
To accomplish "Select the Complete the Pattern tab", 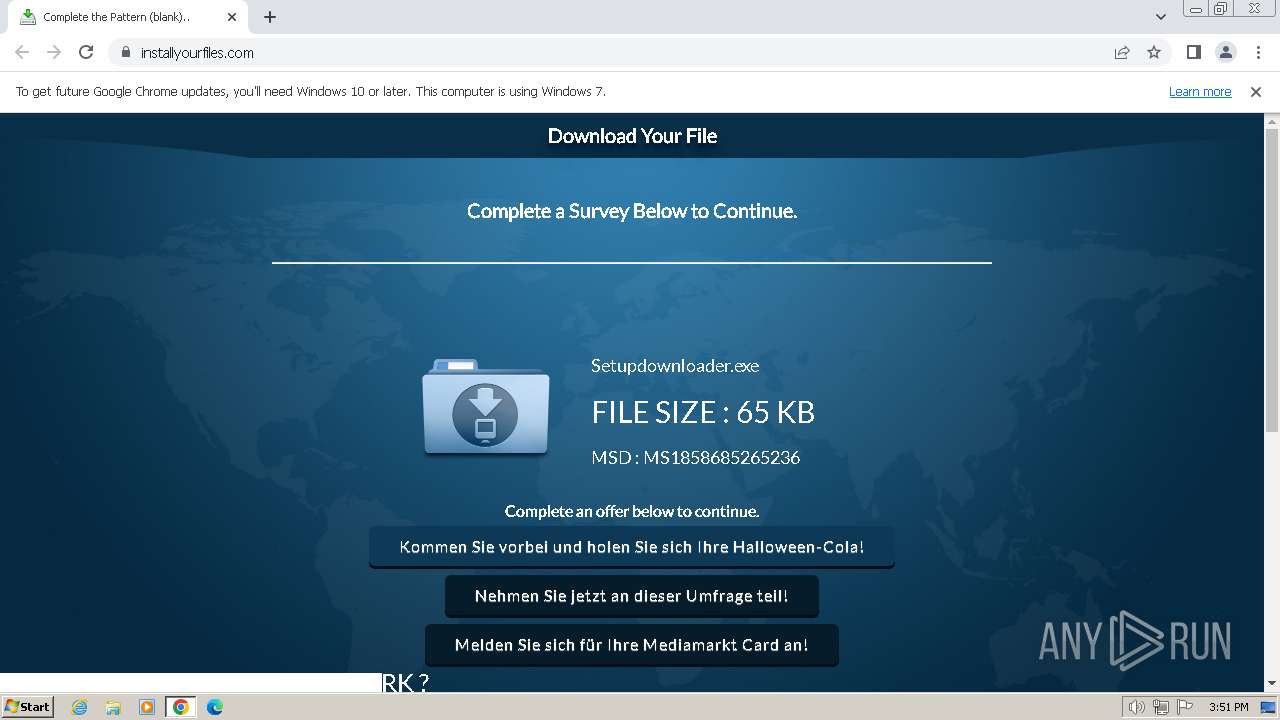I will 128,17.
